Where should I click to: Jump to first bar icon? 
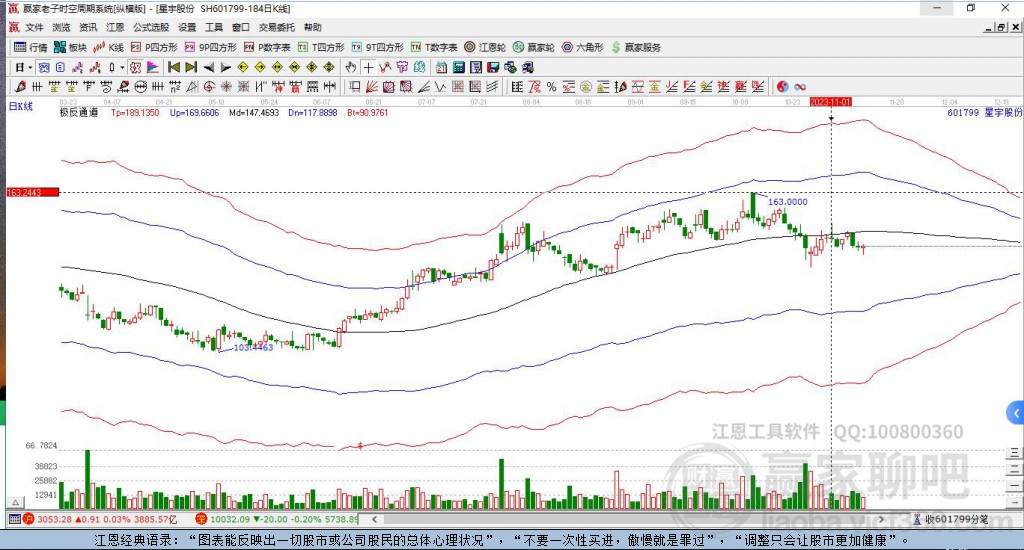(x=174, y=67)
